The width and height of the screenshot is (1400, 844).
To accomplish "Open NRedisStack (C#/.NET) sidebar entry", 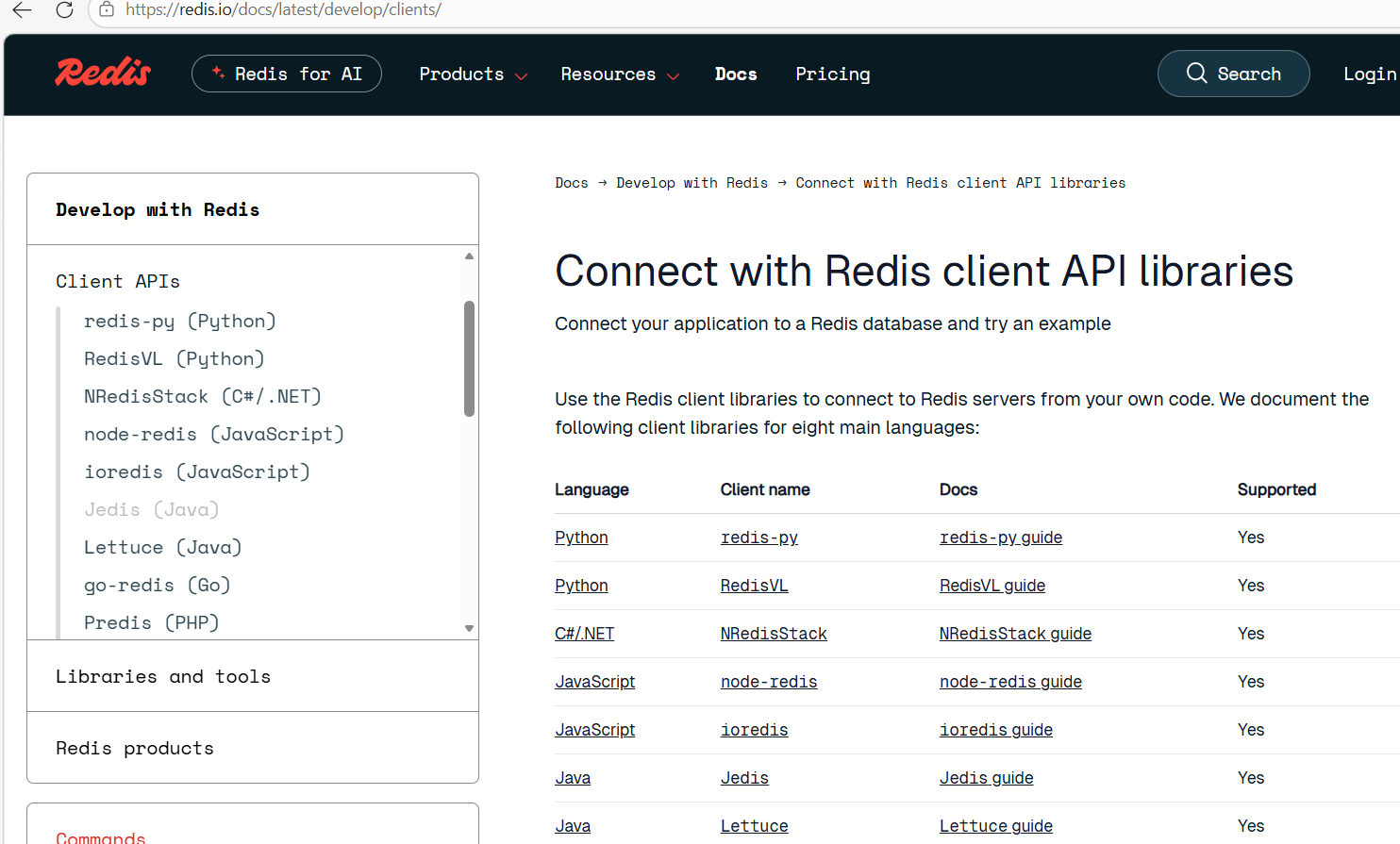I will click(203, 396).
